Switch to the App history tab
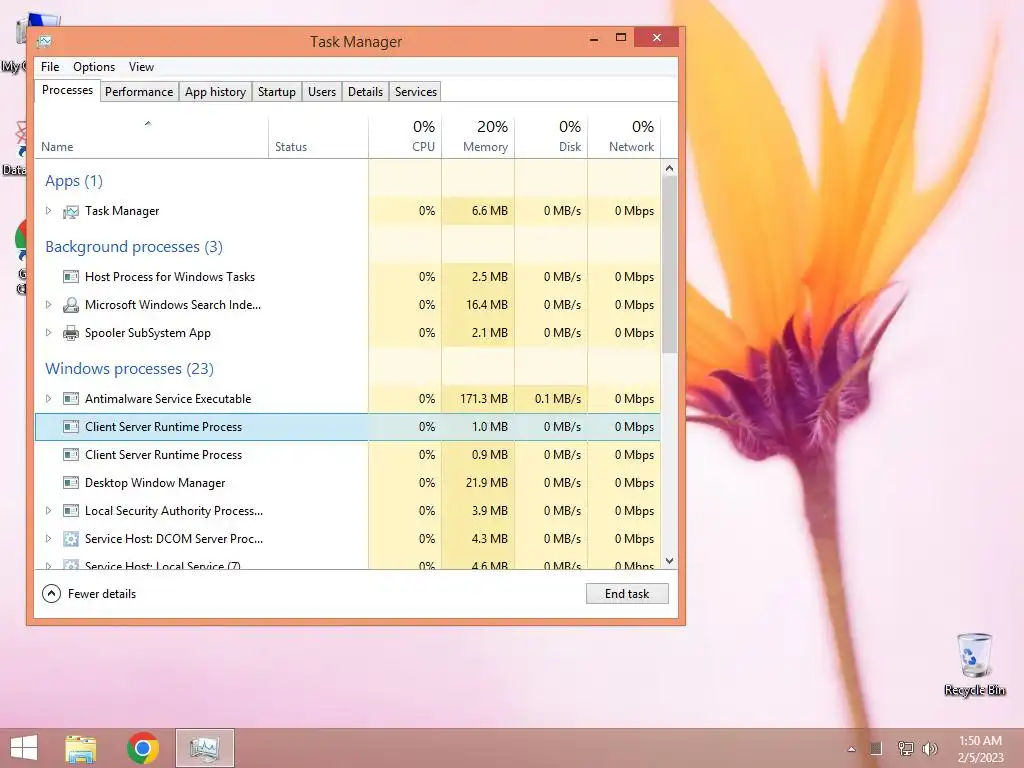1024x768 pixels. coord(215,91)
